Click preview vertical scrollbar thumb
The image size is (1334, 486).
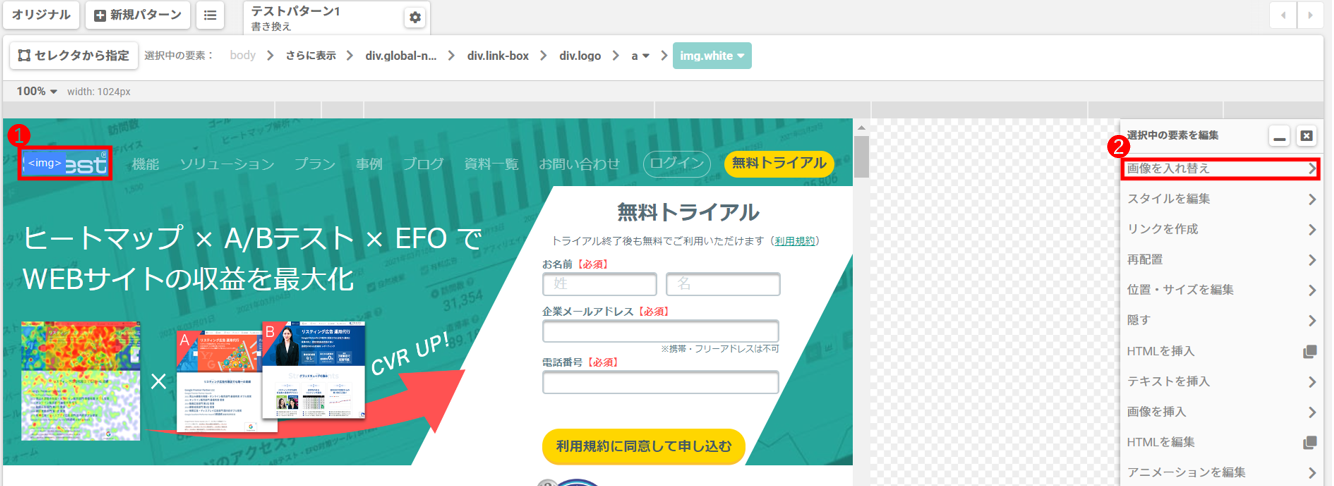tap(861, 157)
